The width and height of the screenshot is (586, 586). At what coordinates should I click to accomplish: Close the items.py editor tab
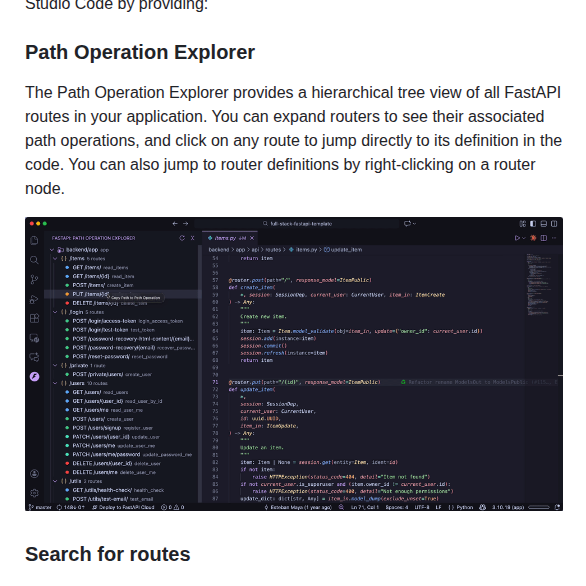pos(252,238)
